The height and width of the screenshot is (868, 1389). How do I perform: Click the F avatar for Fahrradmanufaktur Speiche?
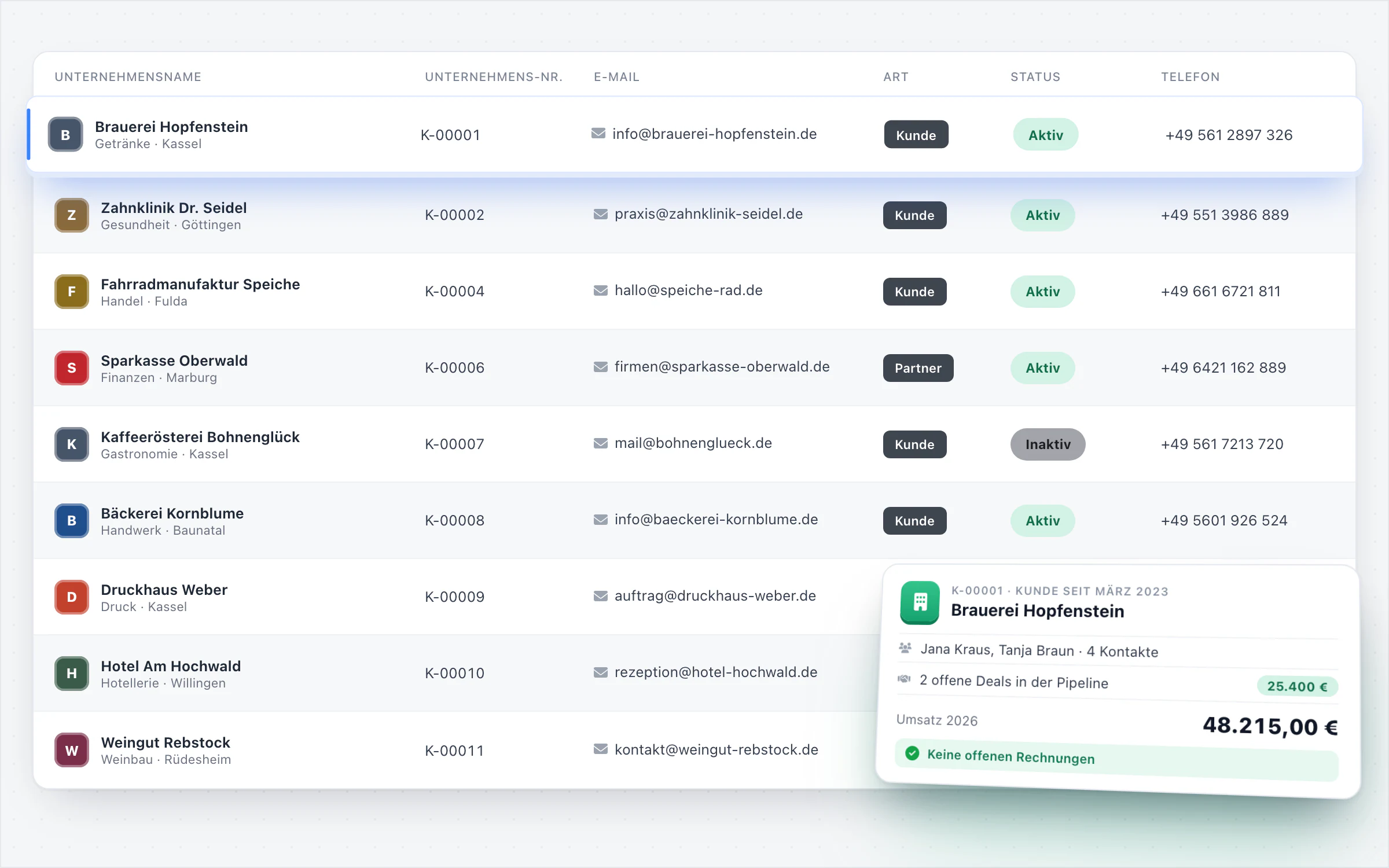tap(72, 292)
